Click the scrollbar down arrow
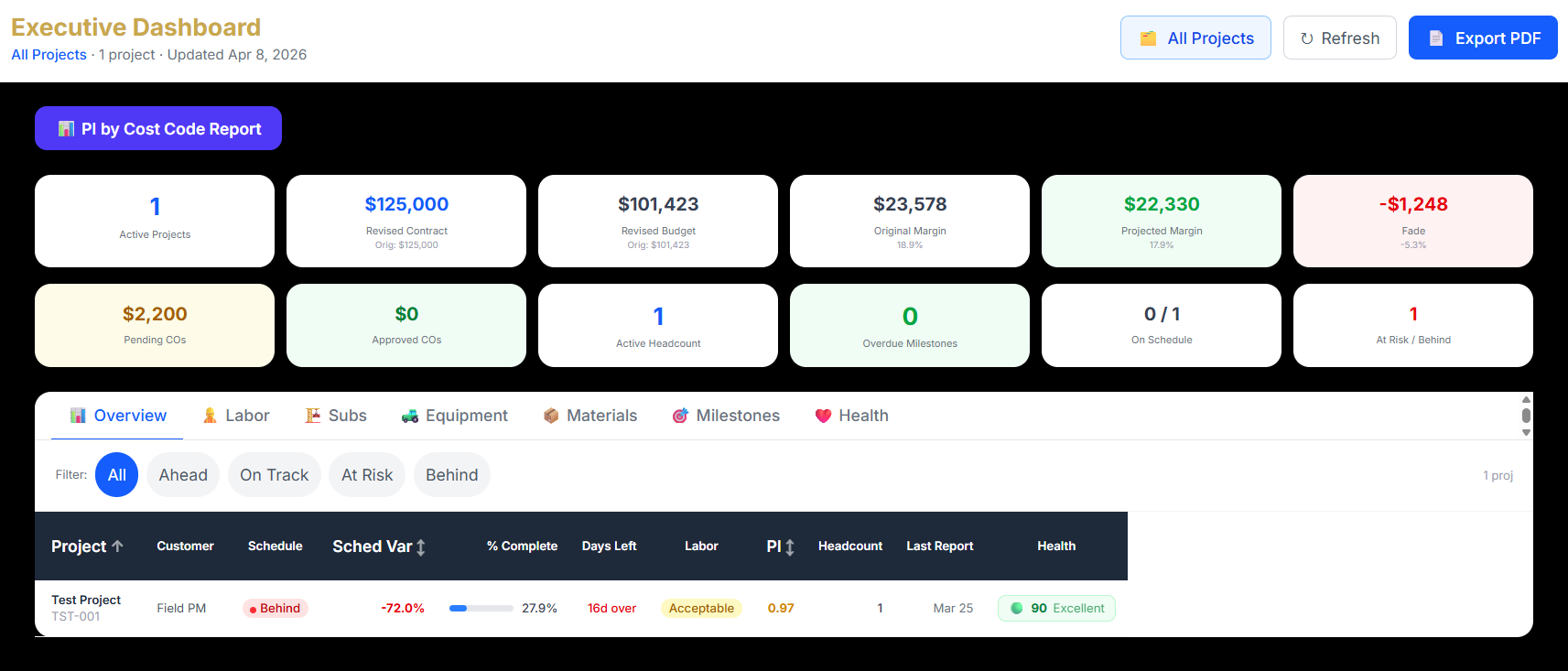The width and height of the screenshot is (1568, 671). click(x=1526, y=432)
